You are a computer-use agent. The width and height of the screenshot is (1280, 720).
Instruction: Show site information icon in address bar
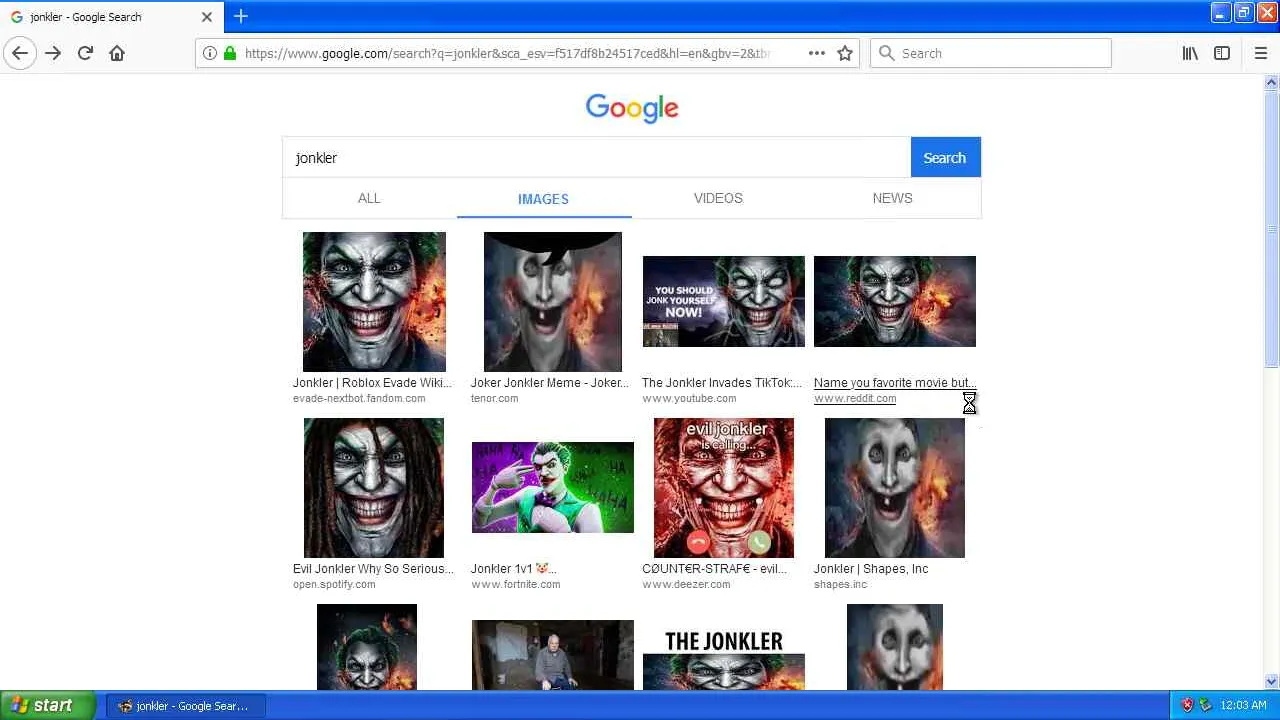209,53
